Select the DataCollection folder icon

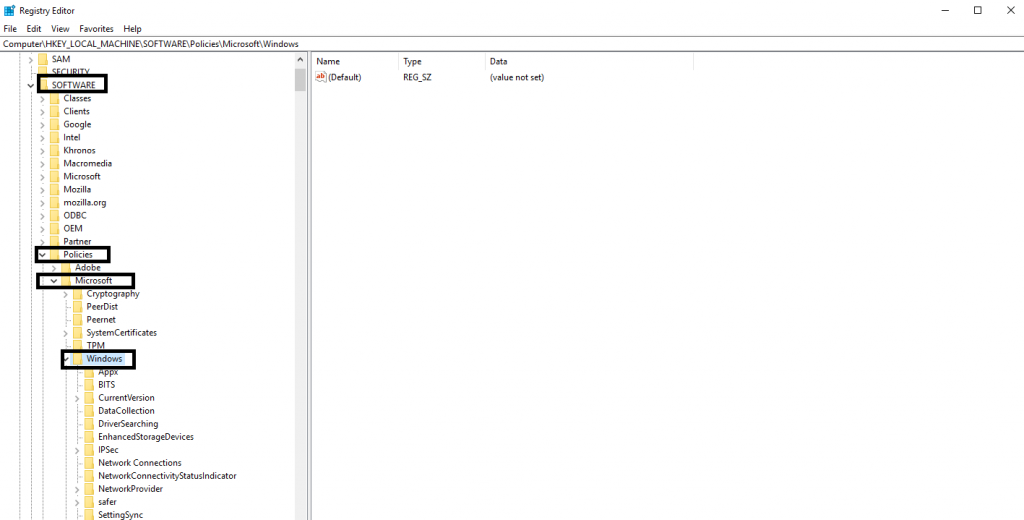[89, 411]
